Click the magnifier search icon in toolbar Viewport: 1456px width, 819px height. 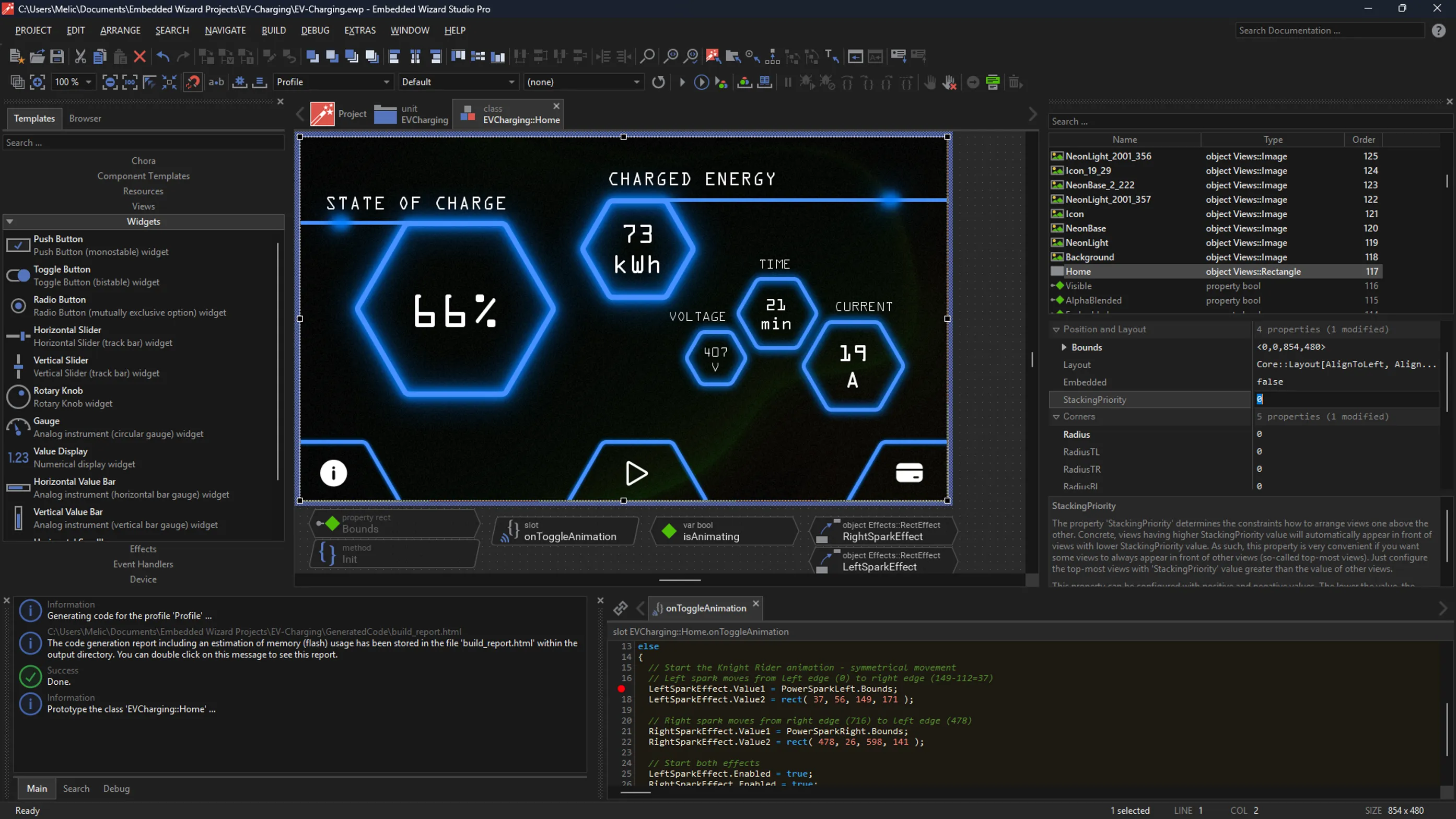click(x=647, y=56)
